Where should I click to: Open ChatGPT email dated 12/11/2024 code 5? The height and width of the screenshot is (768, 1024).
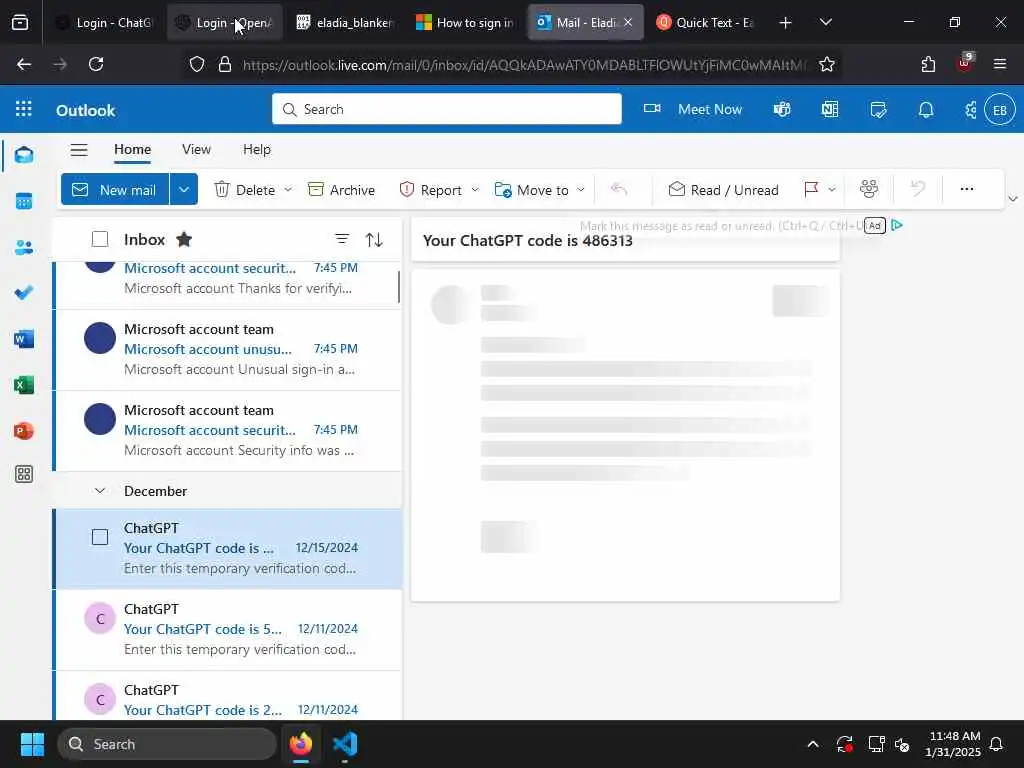227,629
